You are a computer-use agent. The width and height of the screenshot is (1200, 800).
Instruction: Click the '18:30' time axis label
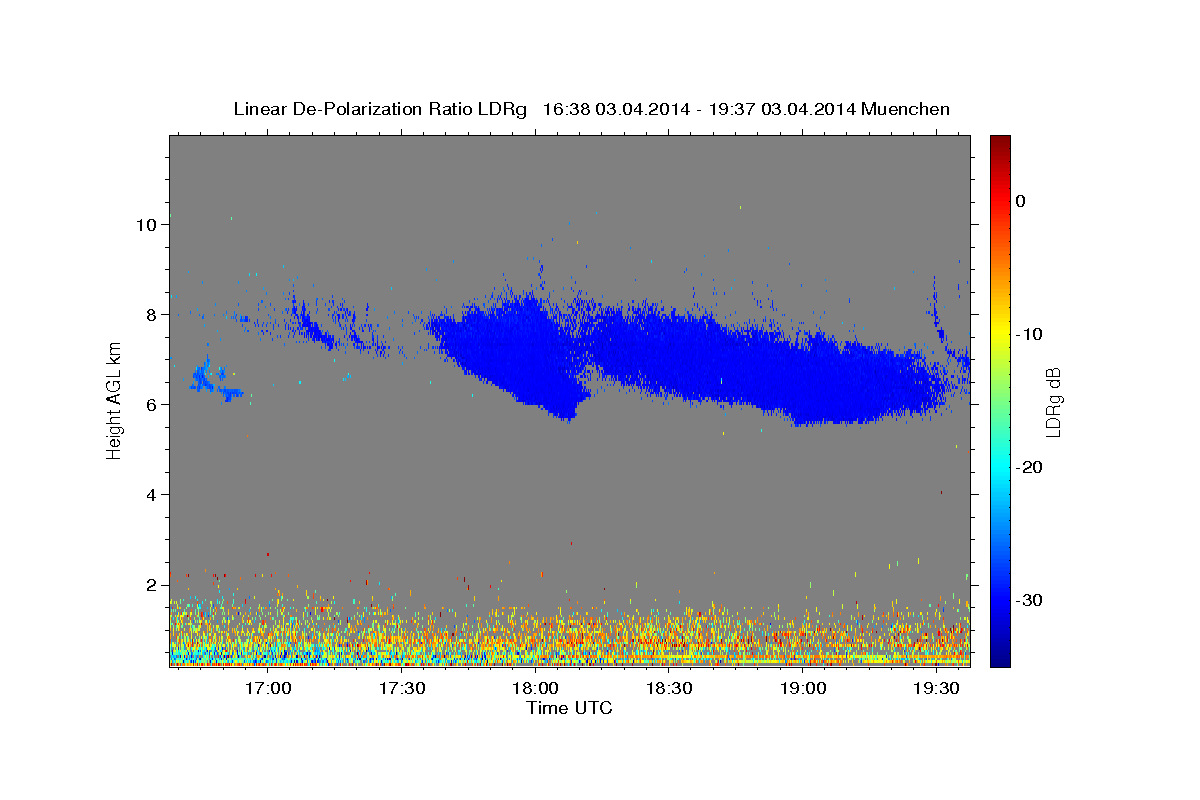[x=669, y=689]
